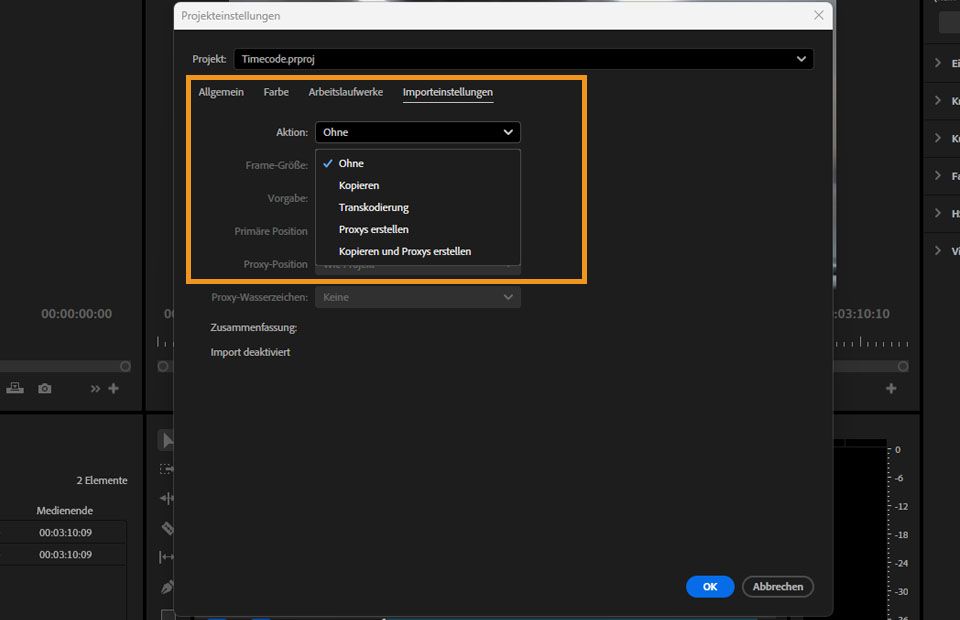960x620 pixels.
Task: Expand the sixth right panel section
Action: point(937,250)
